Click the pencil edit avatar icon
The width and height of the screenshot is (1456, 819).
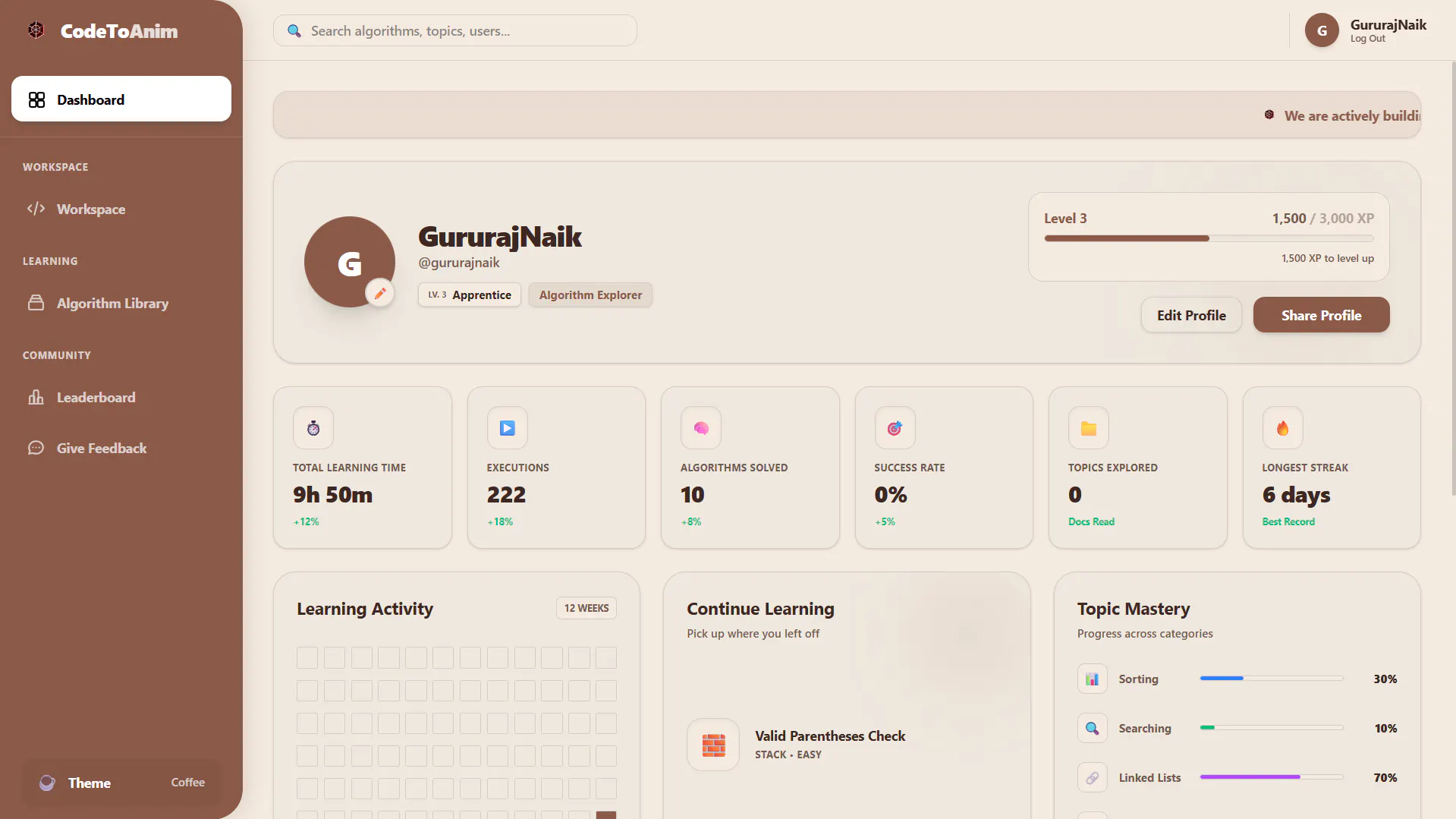(x=380, y=293)
